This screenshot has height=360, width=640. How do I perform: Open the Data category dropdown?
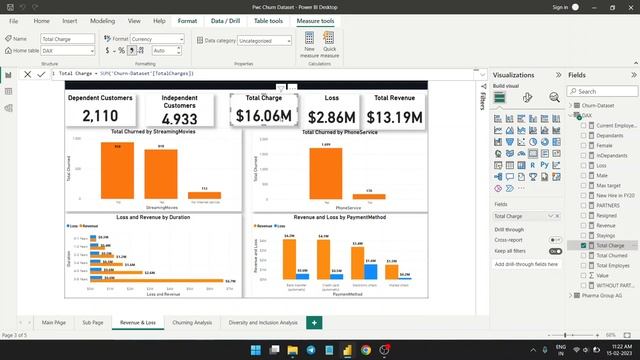pyautogui.click(x=264, y=41)
